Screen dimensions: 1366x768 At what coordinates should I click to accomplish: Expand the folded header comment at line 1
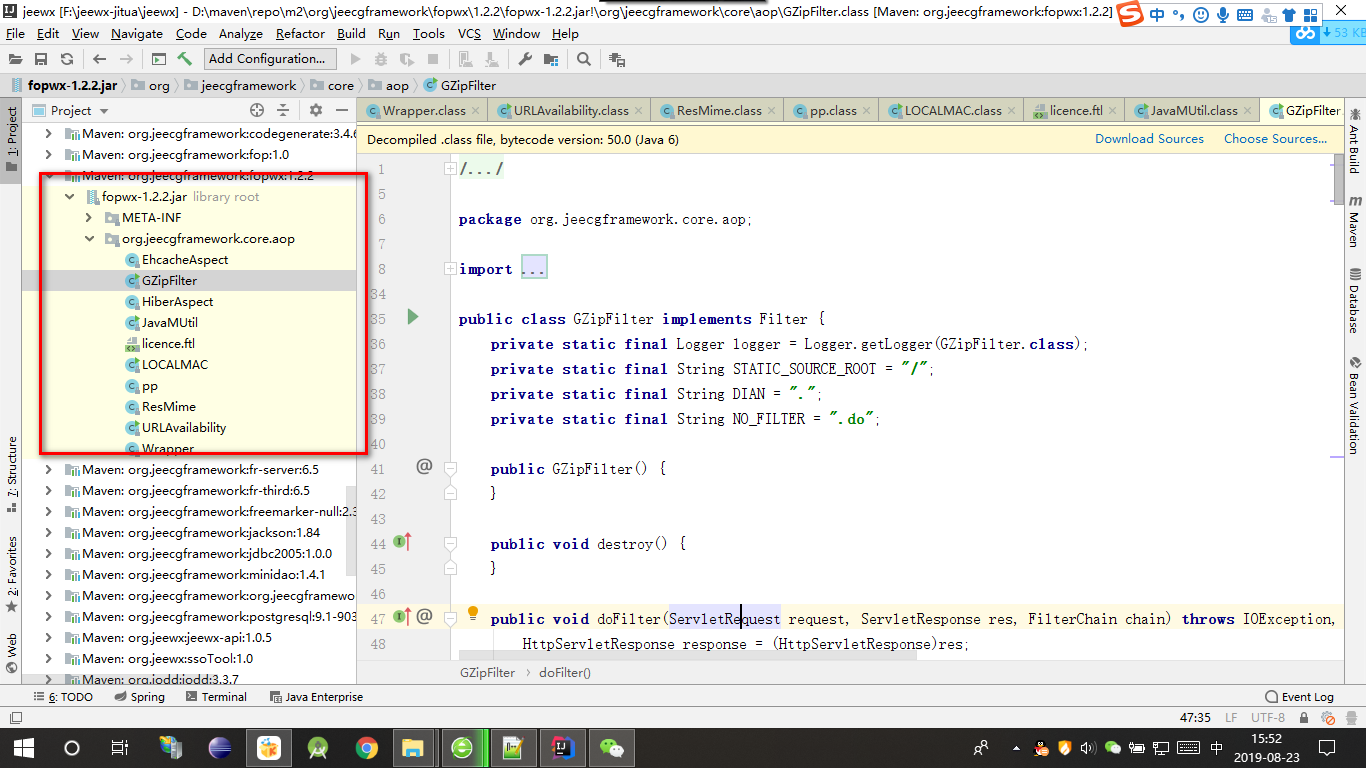(x=451, y=169)
